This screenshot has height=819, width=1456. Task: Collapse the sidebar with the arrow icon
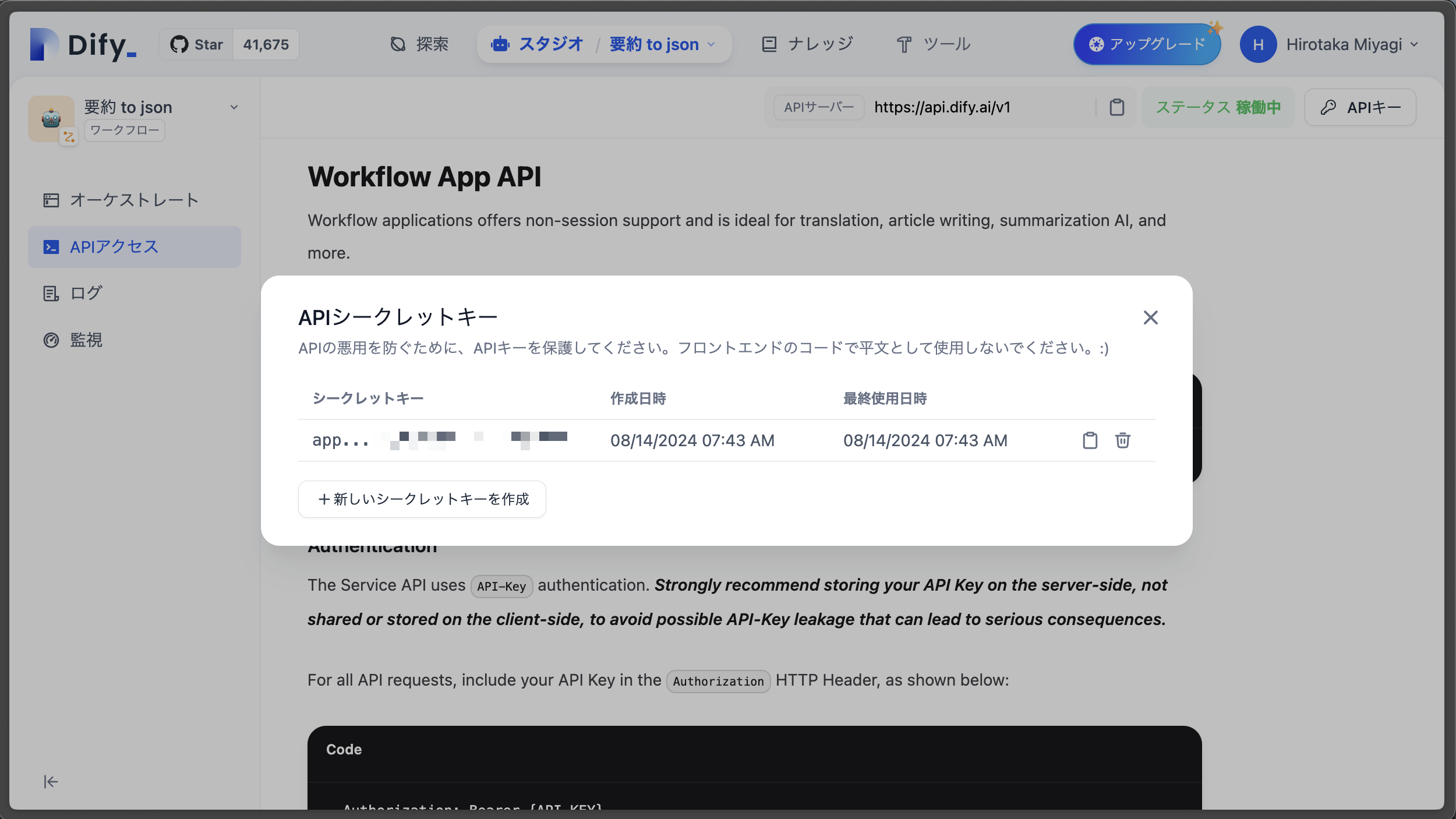pos(51,782)
